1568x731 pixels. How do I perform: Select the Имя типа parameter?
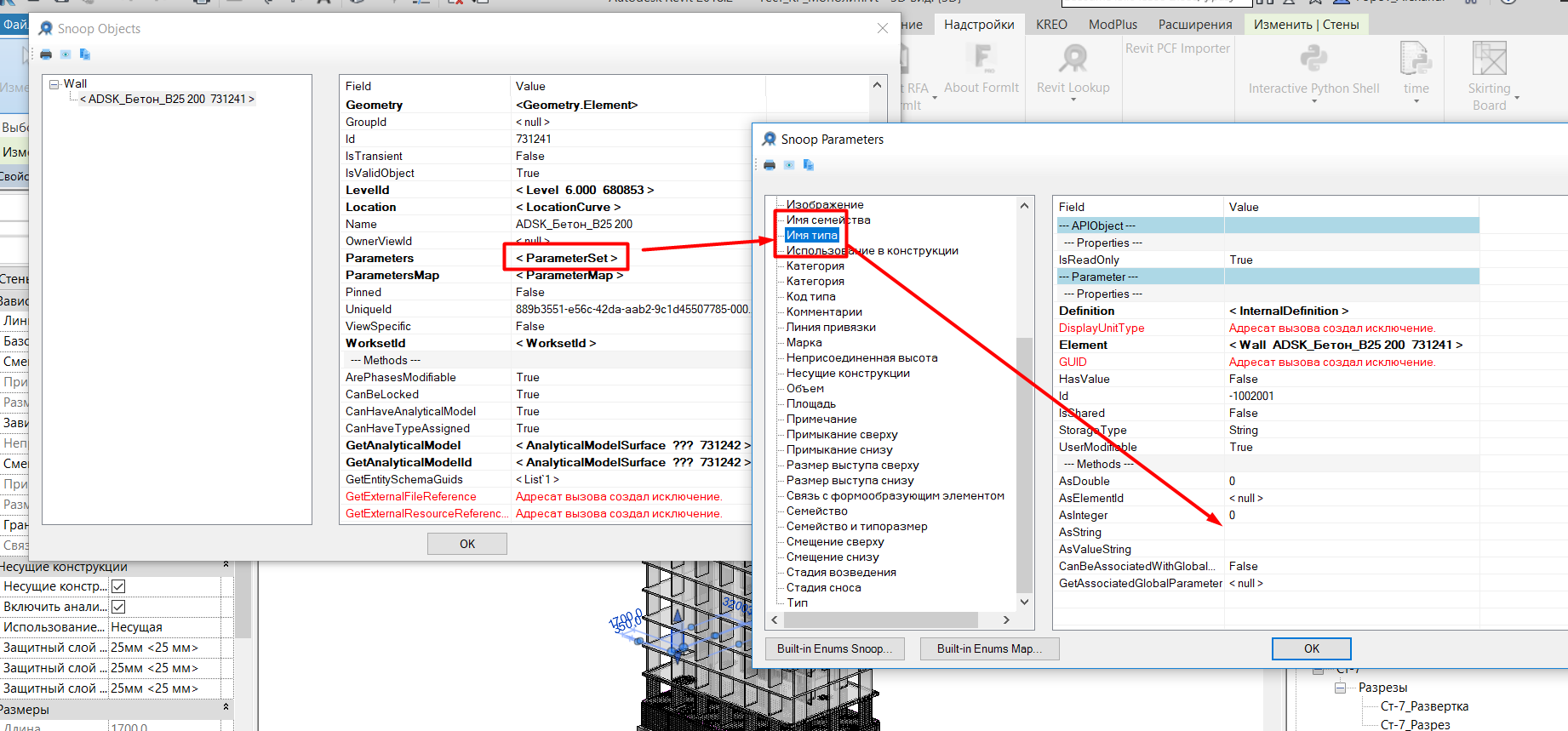point(811,235)
